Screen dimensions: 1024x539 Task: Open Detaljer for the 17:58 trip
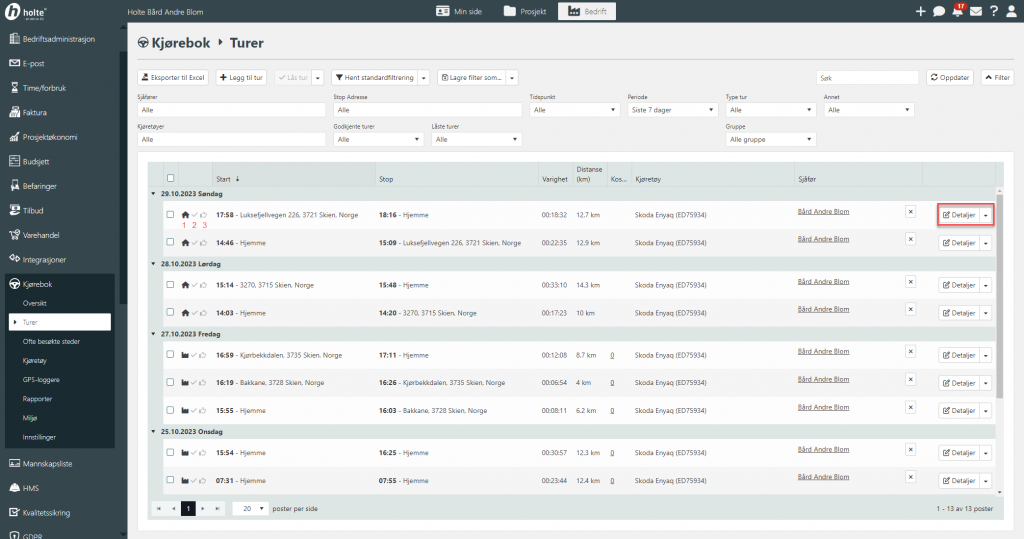click(x=959, y=214)
